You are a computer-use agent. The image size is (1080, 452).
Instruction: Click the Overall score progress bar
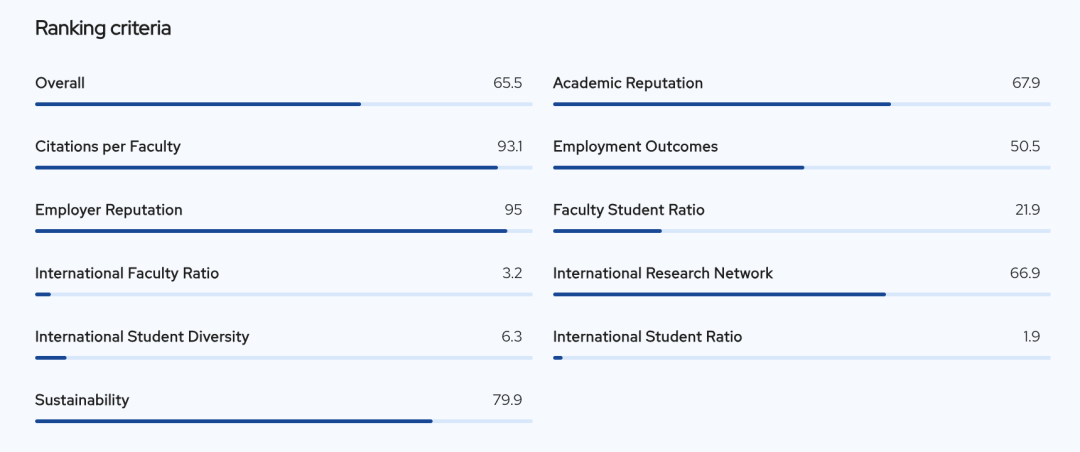pyautogui.click(x=283, y=104)
